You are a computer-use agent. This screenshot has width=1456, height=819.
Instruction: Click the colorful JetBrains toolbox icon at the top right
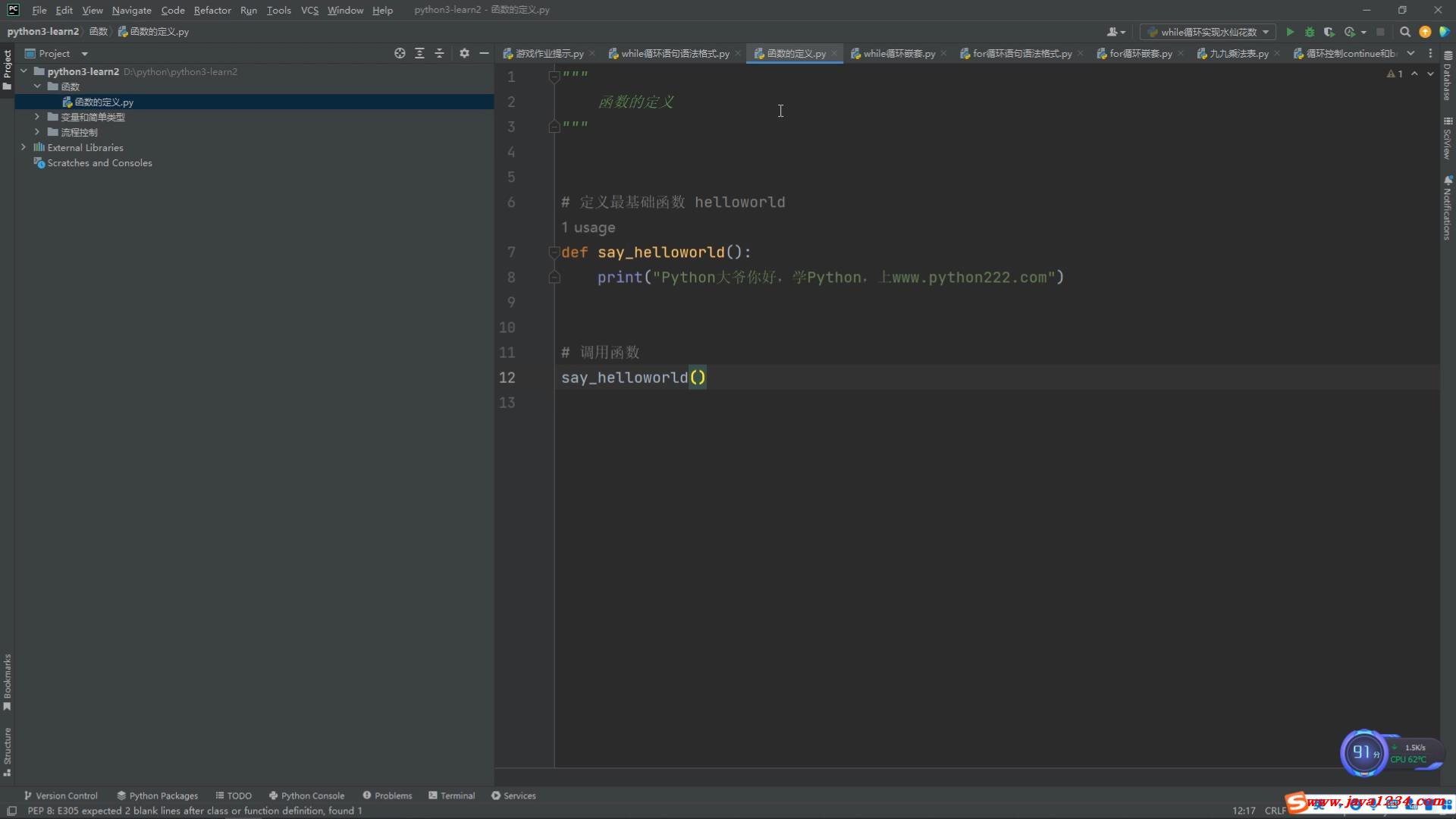click(x=1445, y=32)
